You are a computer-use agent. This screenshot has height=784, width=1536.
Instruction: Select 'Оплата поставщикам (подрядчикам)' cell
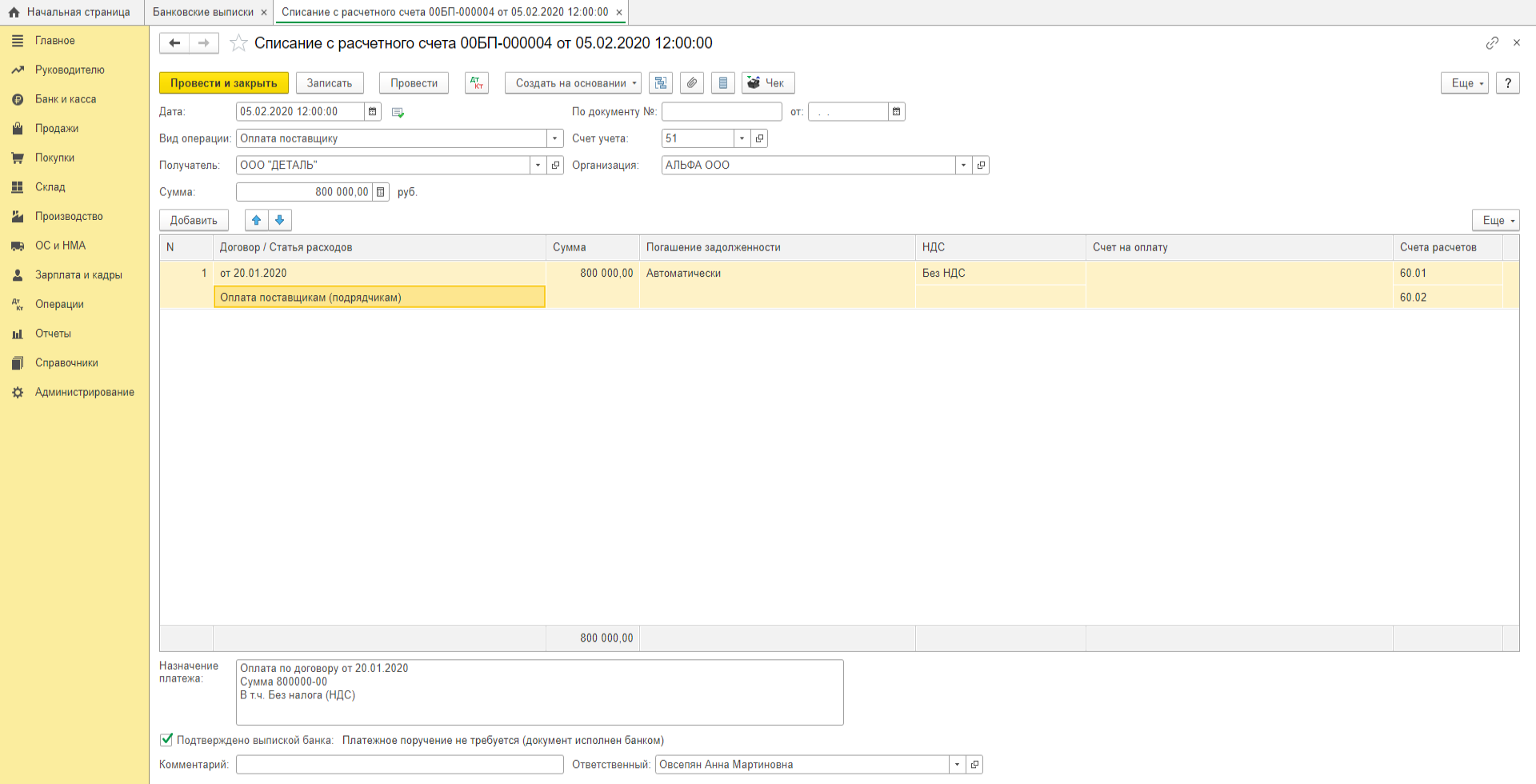point(379,298)
